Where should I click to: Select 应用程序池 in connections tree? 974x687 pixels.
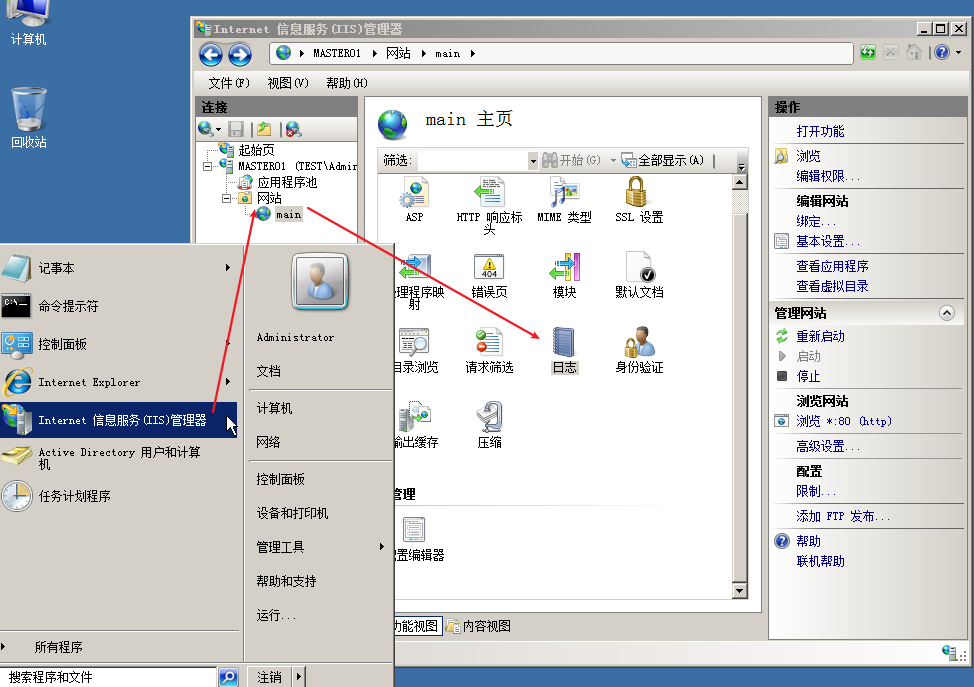coord(287,183)
